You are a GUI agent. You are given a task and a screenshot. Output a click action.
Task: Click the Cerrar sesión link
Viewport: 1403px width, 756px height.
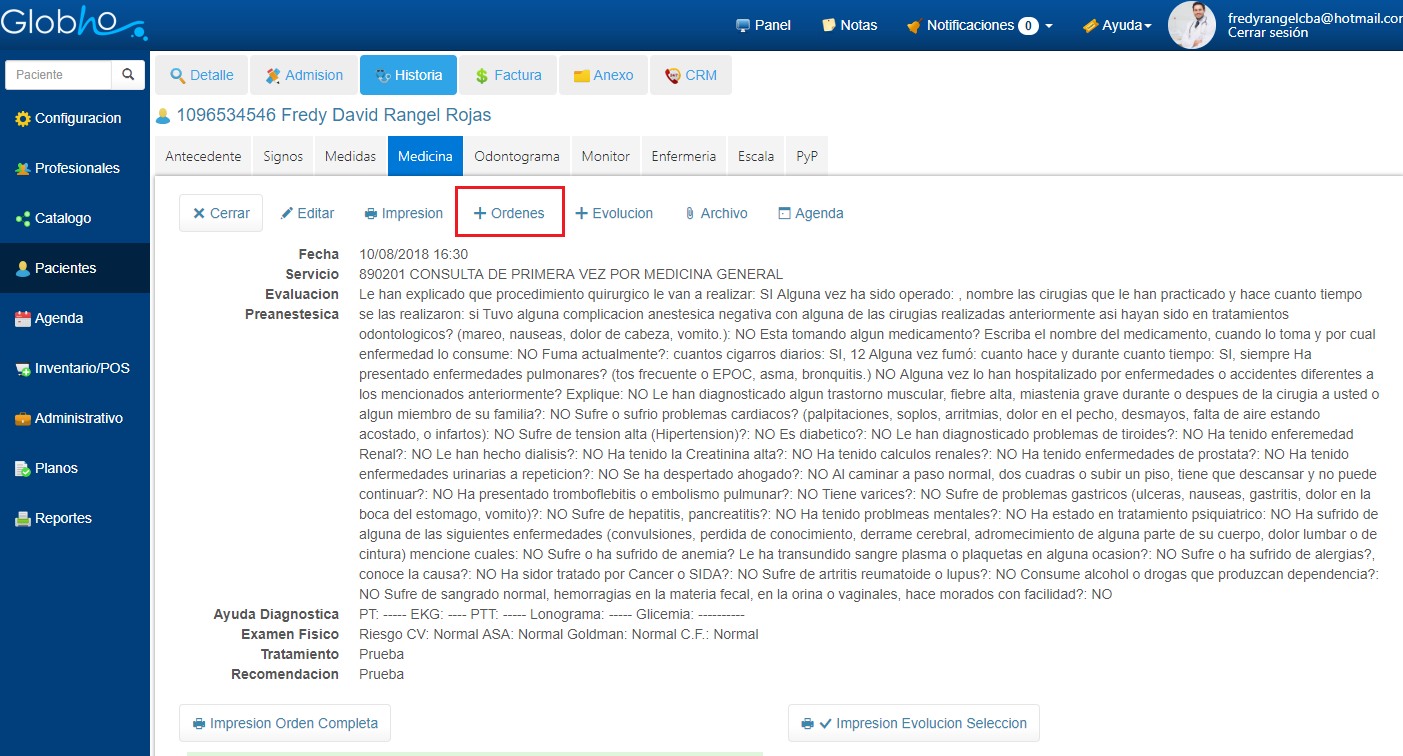[1267, 33]
